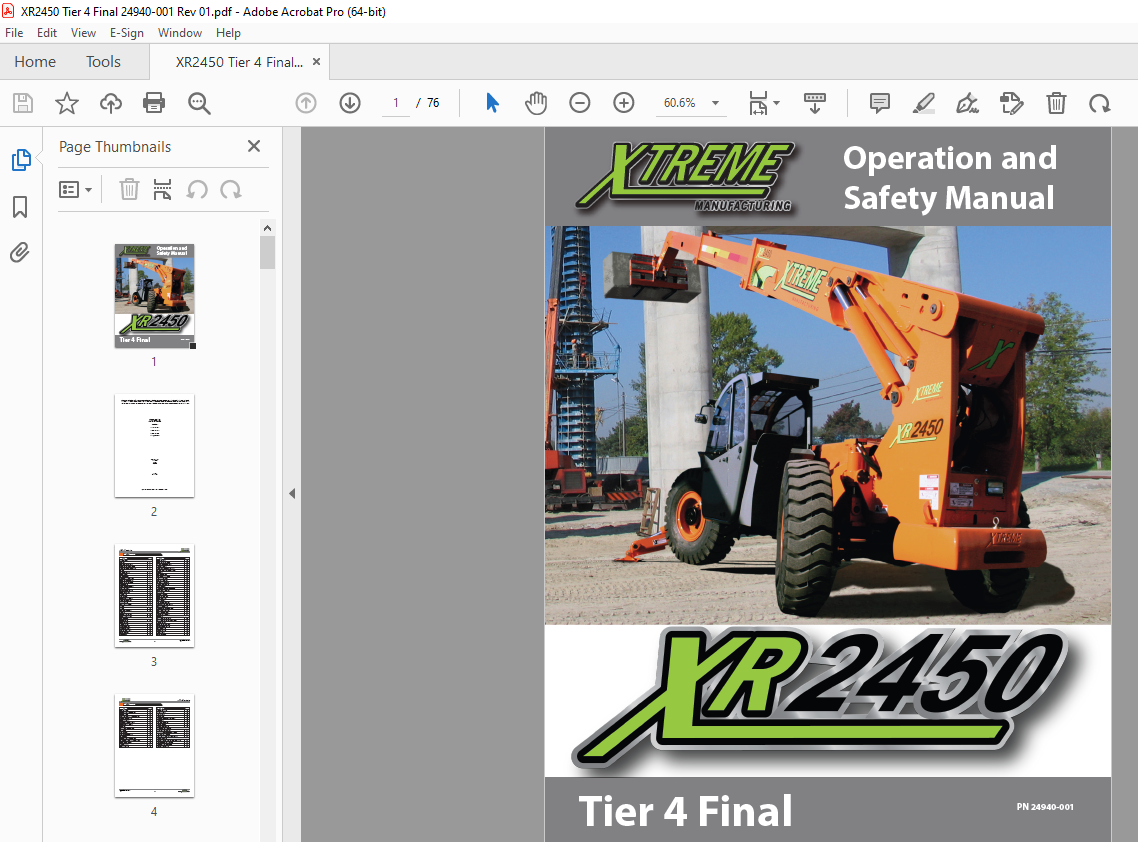This screenshot has width=1138, height=842.
Task: Open Attachments paperclip panel
Action: [x=20, y=253]
